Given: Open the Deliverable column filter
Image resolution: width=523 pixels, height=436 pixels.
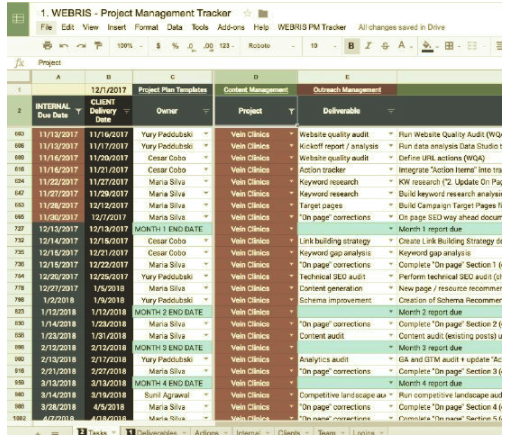Looking at the screenshot, I should tap(391, 111).
